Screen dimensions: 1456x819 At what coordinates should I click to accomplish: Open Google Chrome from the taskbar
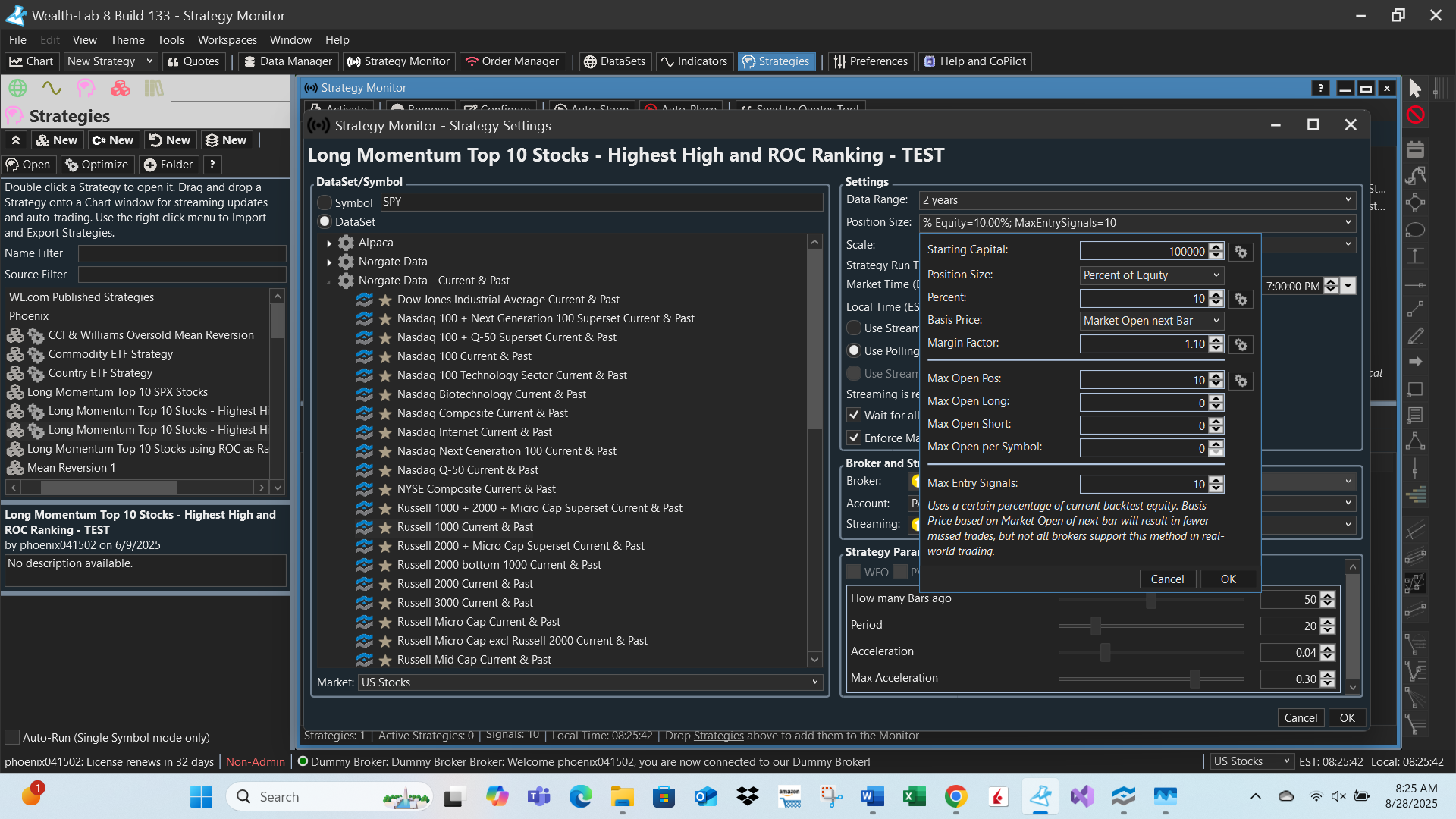pos(955,796)
